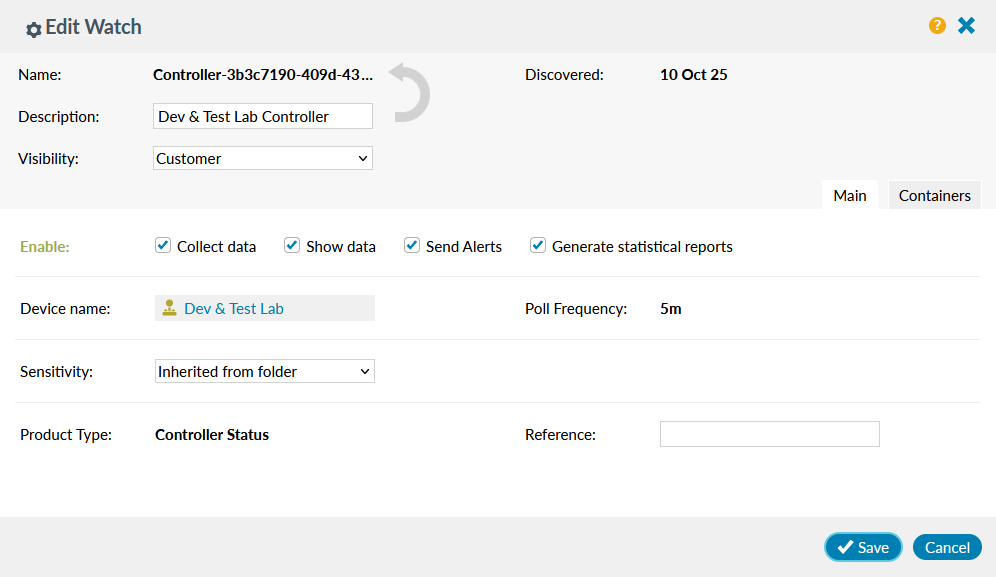The image size is (996, 577).
Task: Uncheck the Collect data checkbox
Action: (163, 245)
